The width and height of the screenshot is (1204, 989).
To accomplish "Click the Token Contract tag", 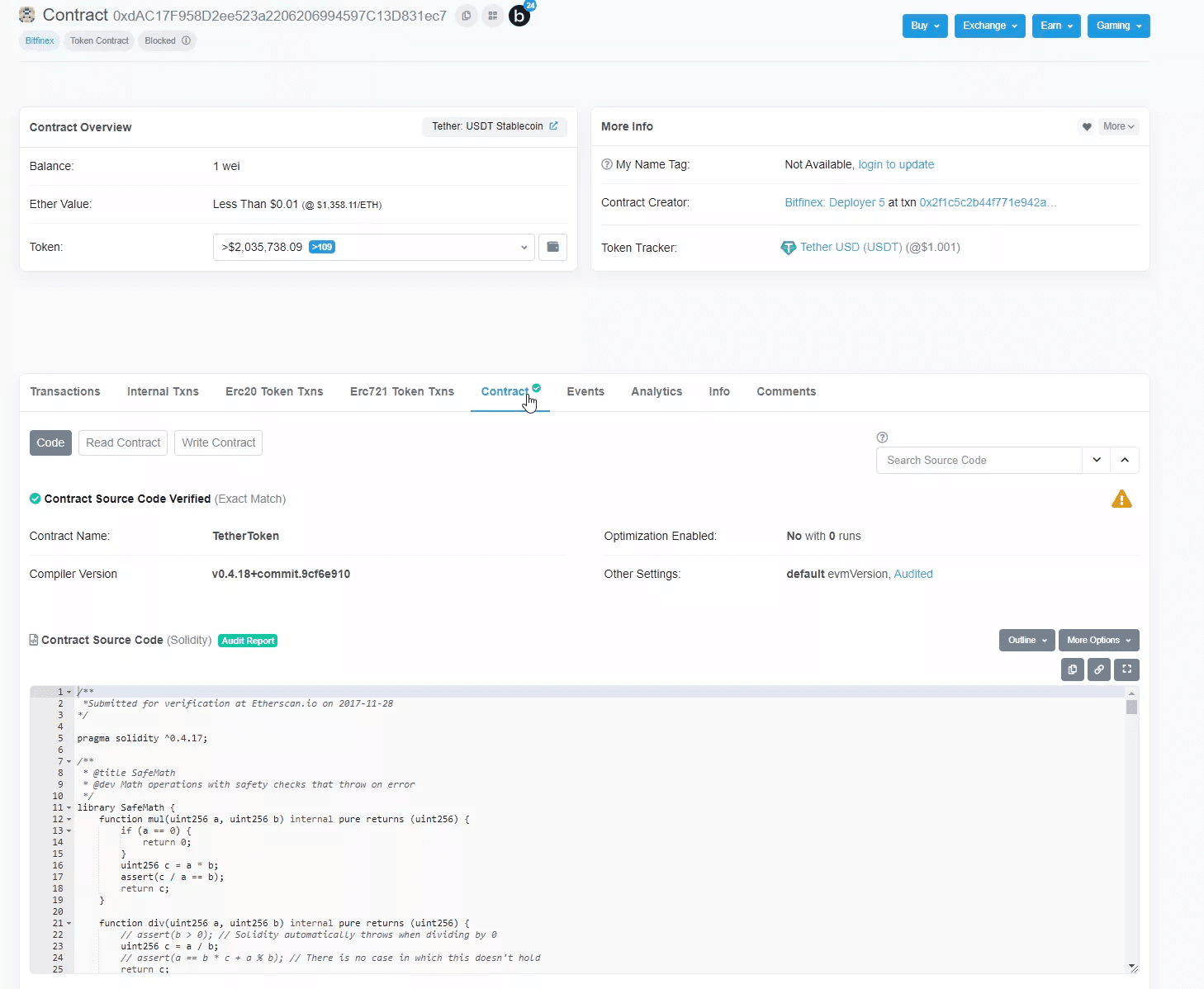I will point(99,40).
